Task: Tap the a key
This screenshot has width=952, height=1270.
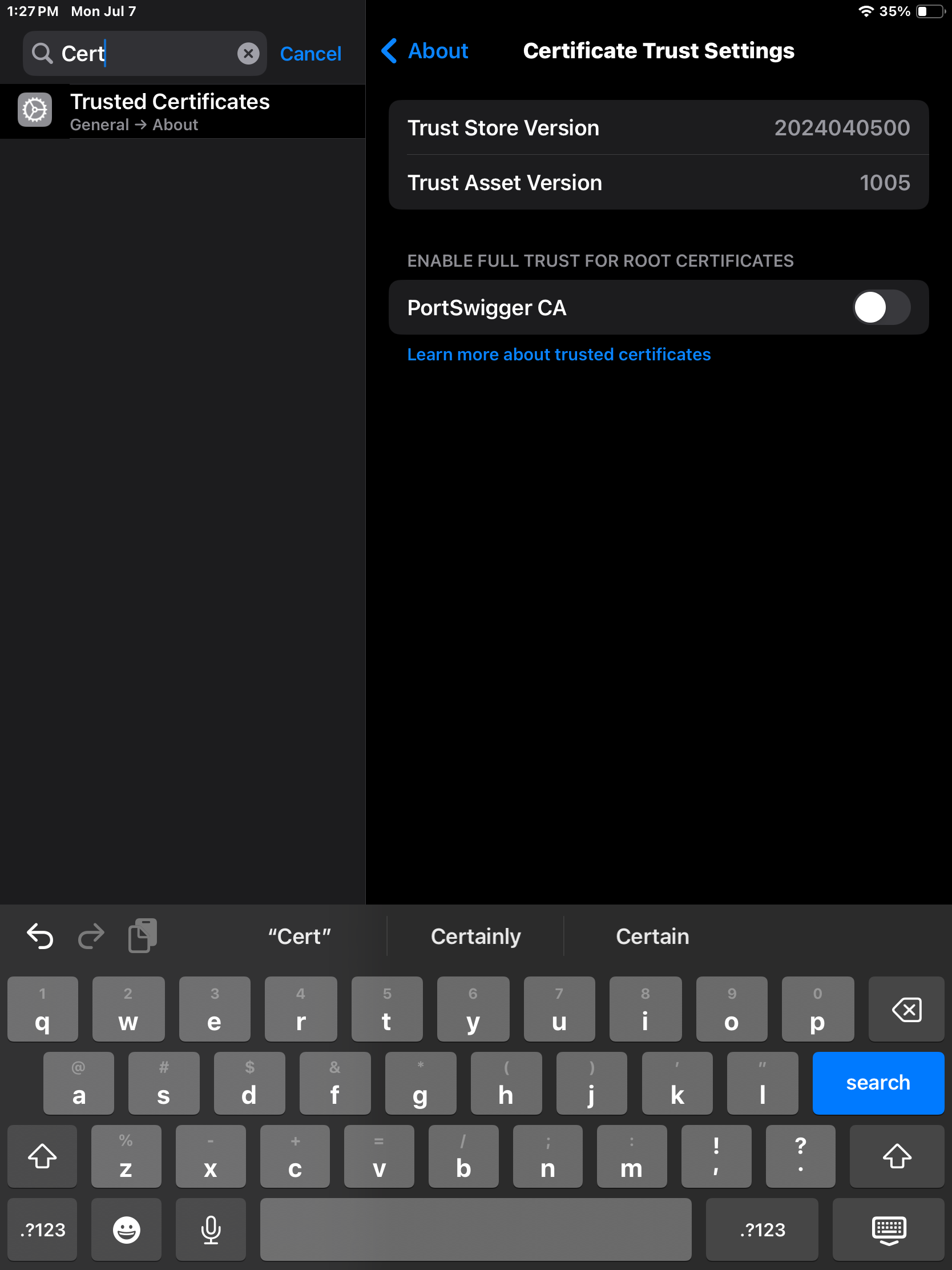Action: click(79, 1083)
